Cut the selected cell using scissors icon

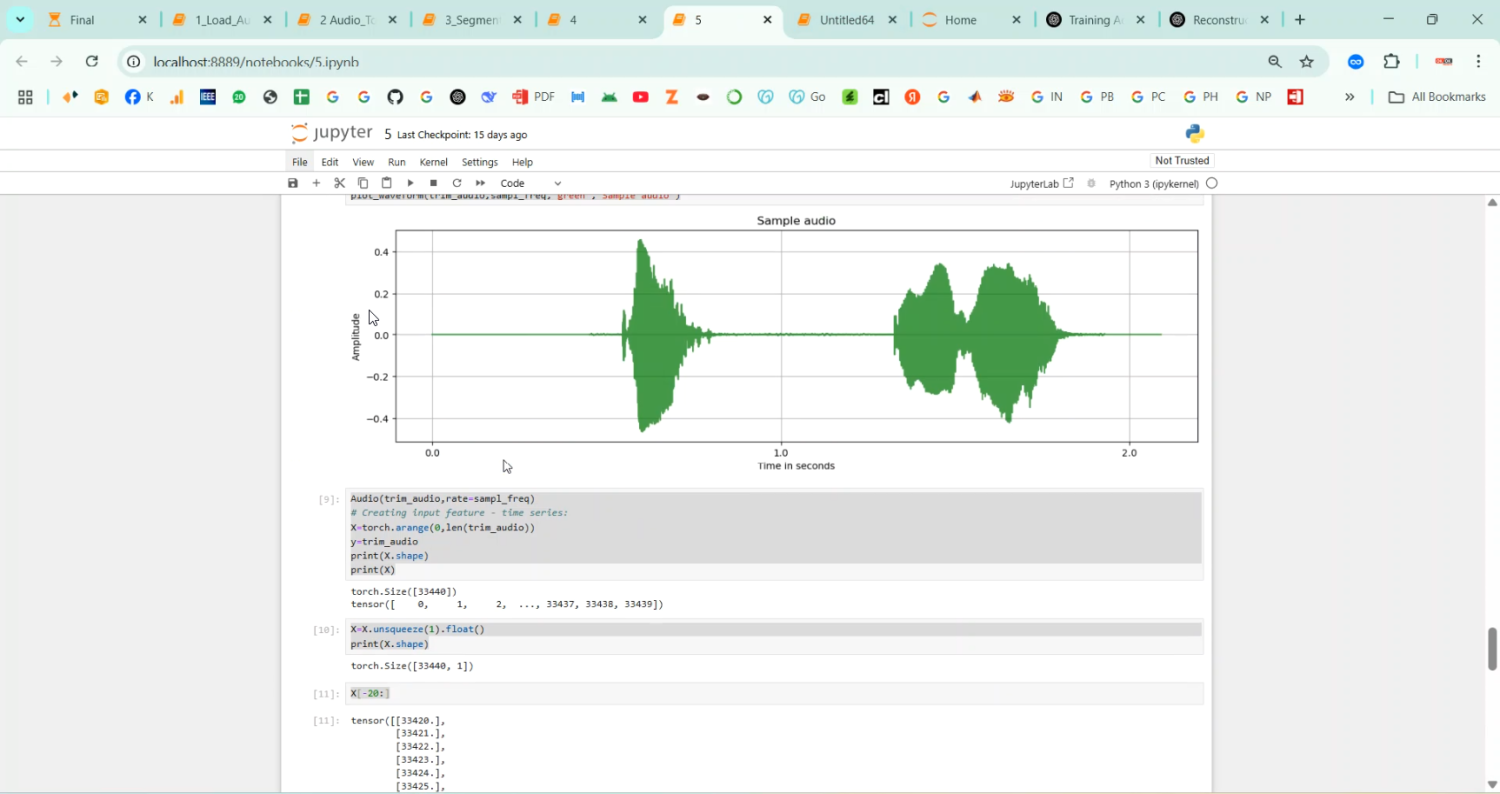[x=339, y=183]
